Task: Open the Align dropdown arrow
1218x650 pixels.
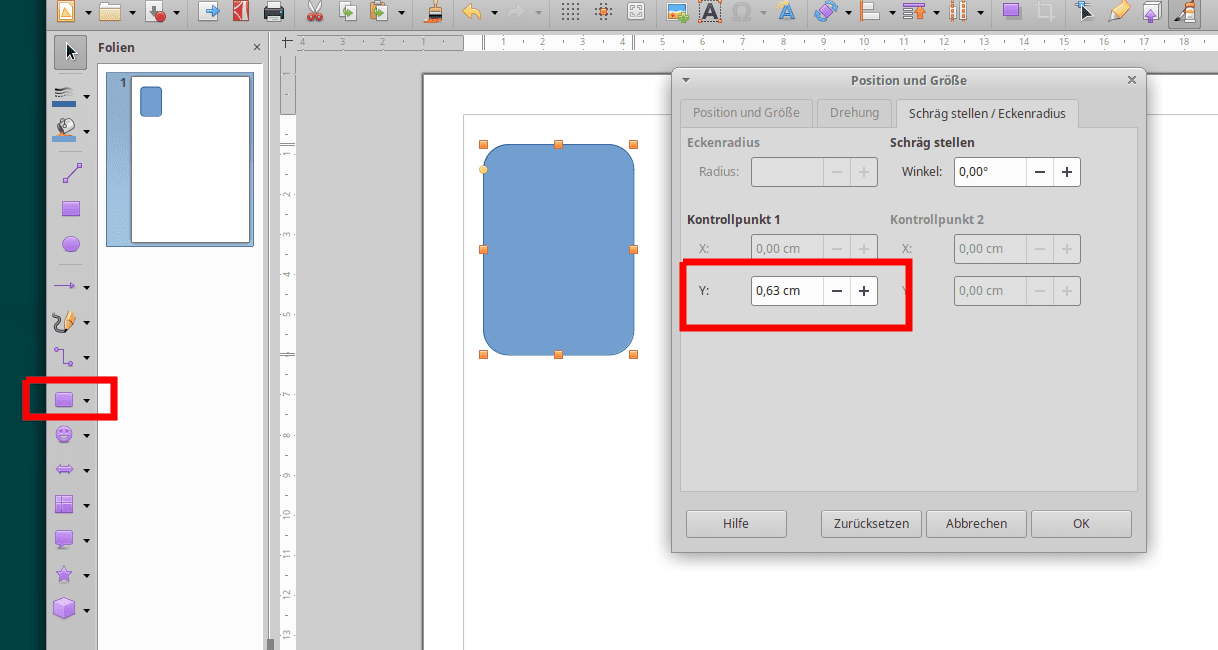Action: (892, 13)
